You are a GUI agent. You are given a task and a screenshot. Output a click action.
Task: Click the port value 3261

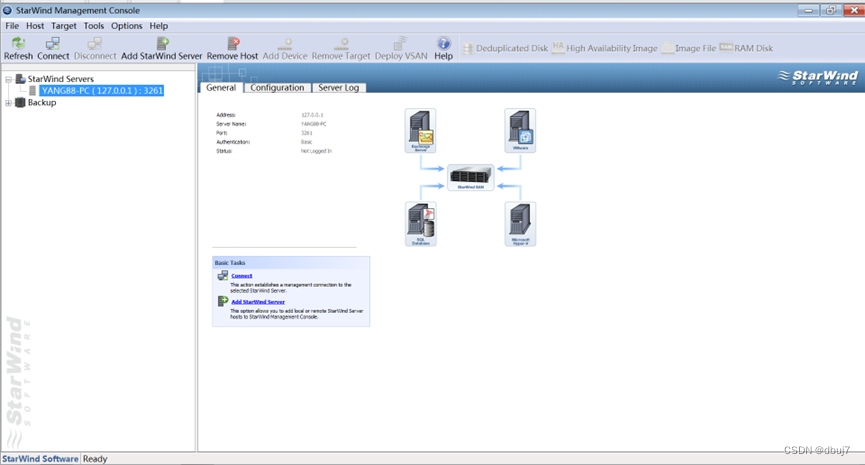point(307,133)
